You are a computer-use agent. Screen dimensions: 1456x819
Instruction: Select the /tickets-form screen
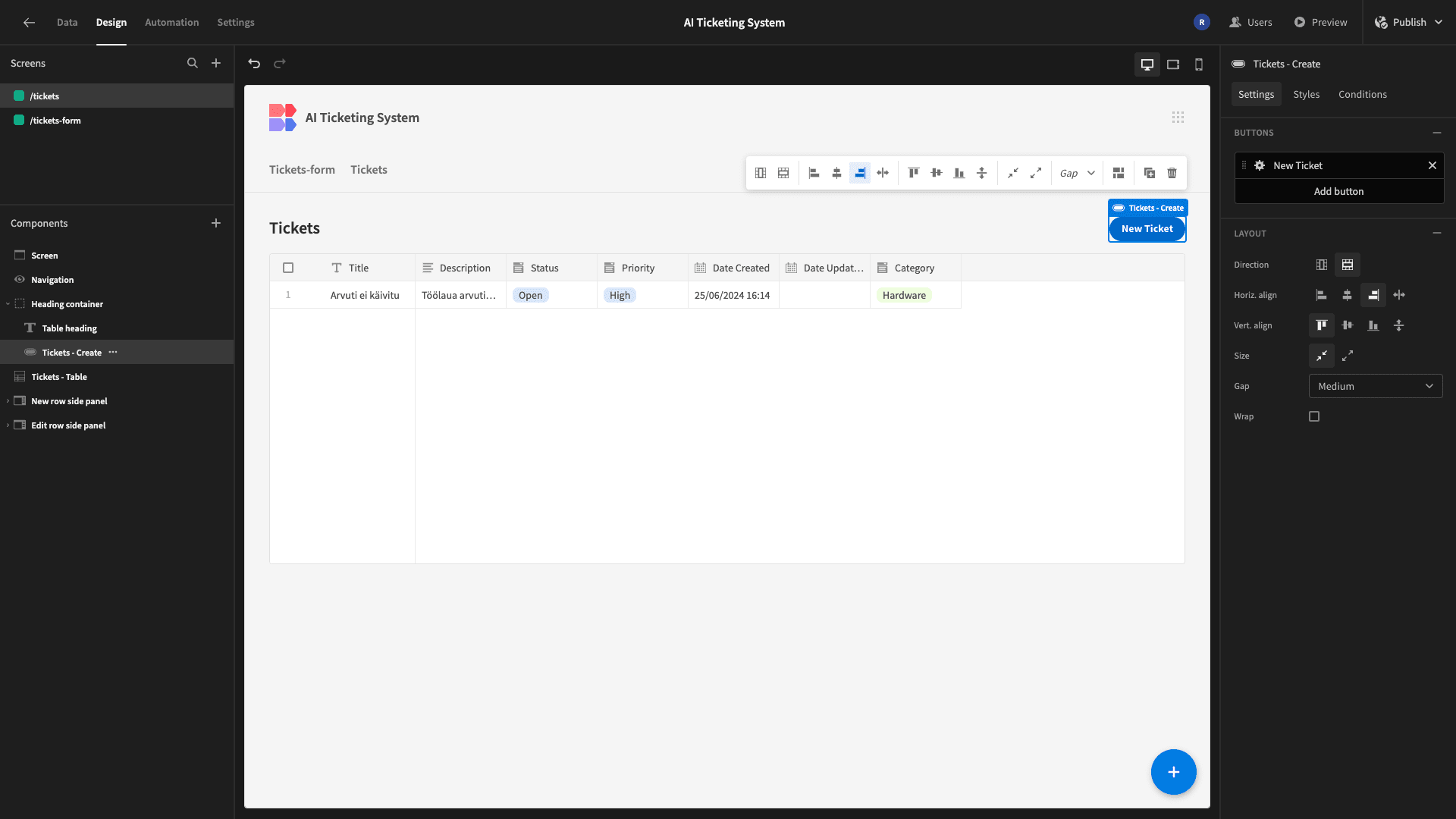[x=117, y=120]
